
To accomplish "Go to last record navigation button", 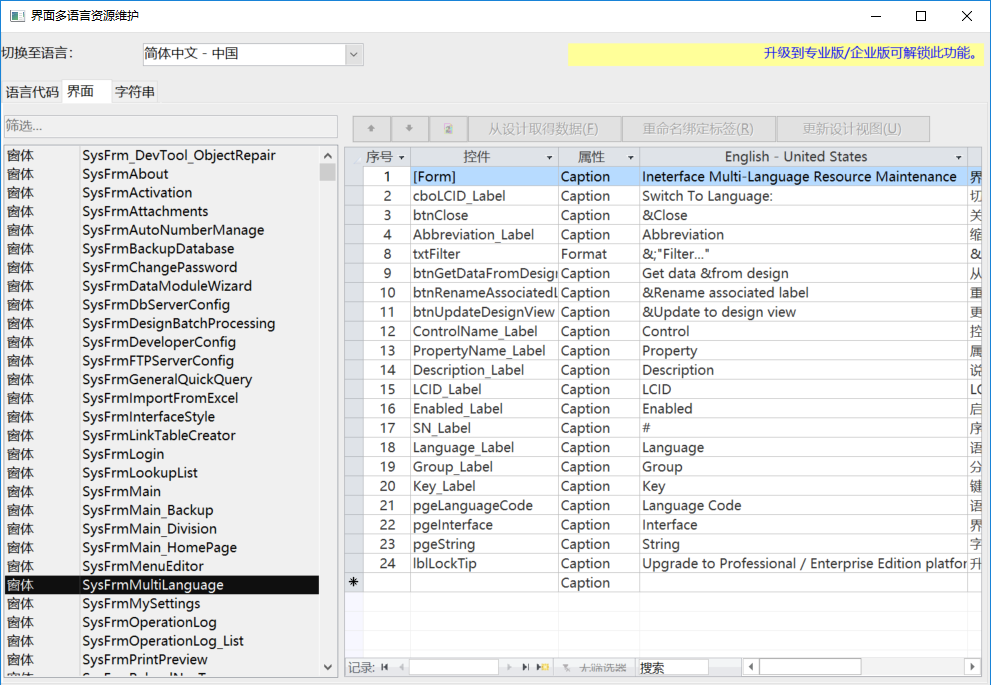I will pos(526,667).
